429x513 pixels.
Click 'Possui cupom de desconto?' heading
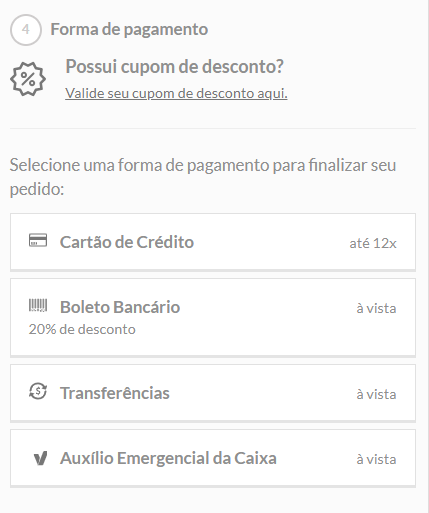coord(174,66)
